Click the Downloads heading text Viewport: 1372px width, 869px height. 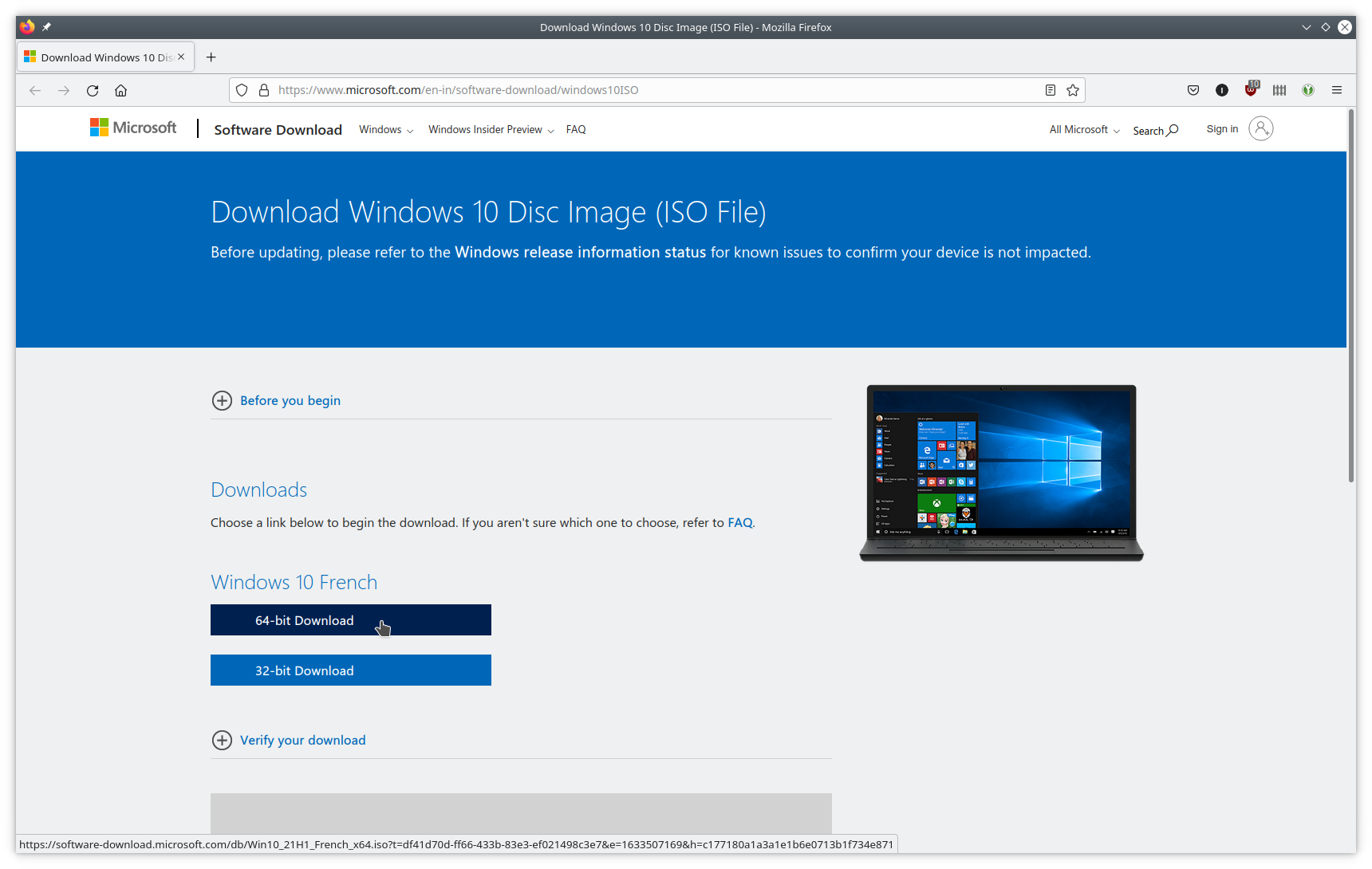[x=259, y=490]
